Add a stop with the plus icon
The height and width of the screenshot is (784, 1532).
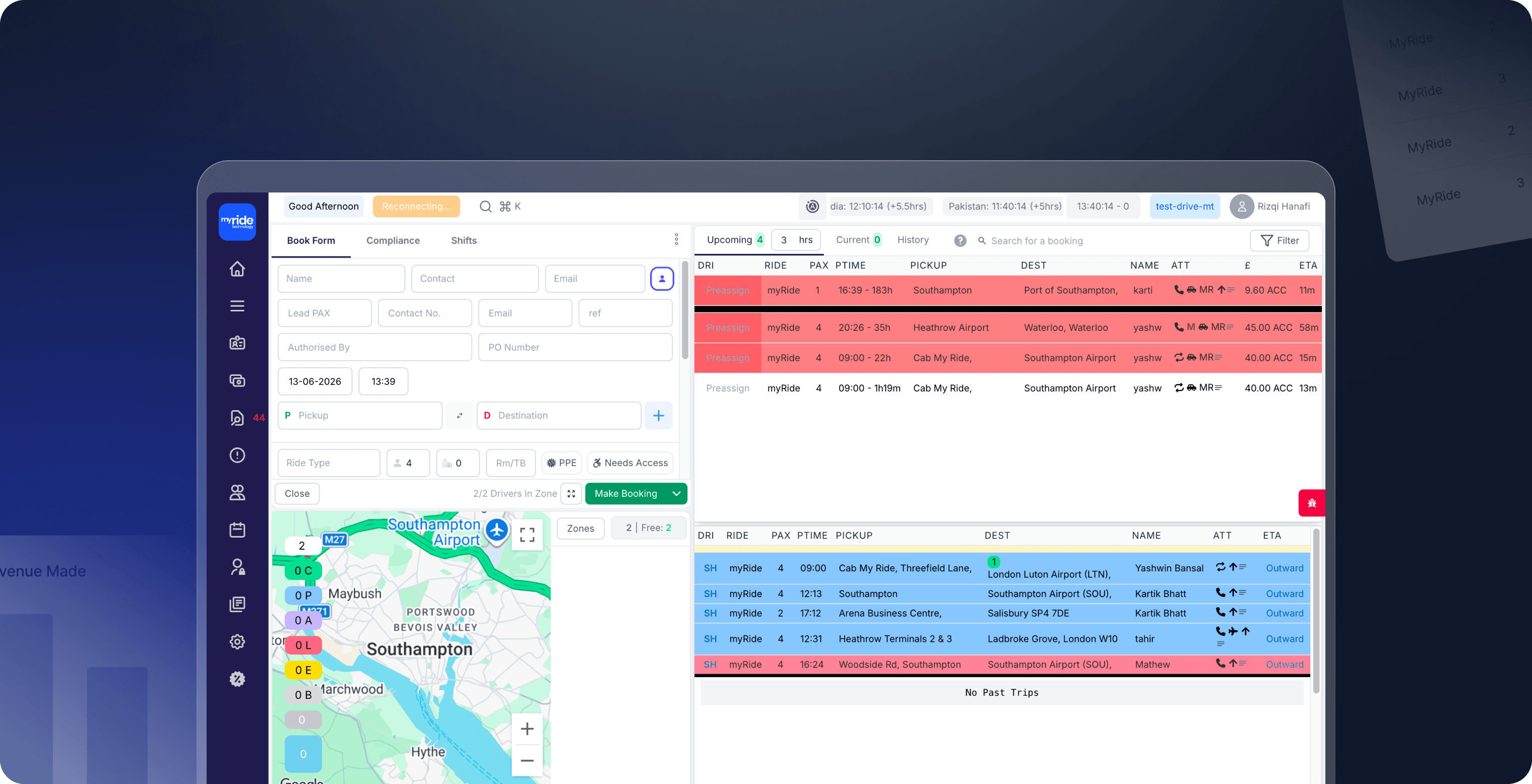[658, 416]
